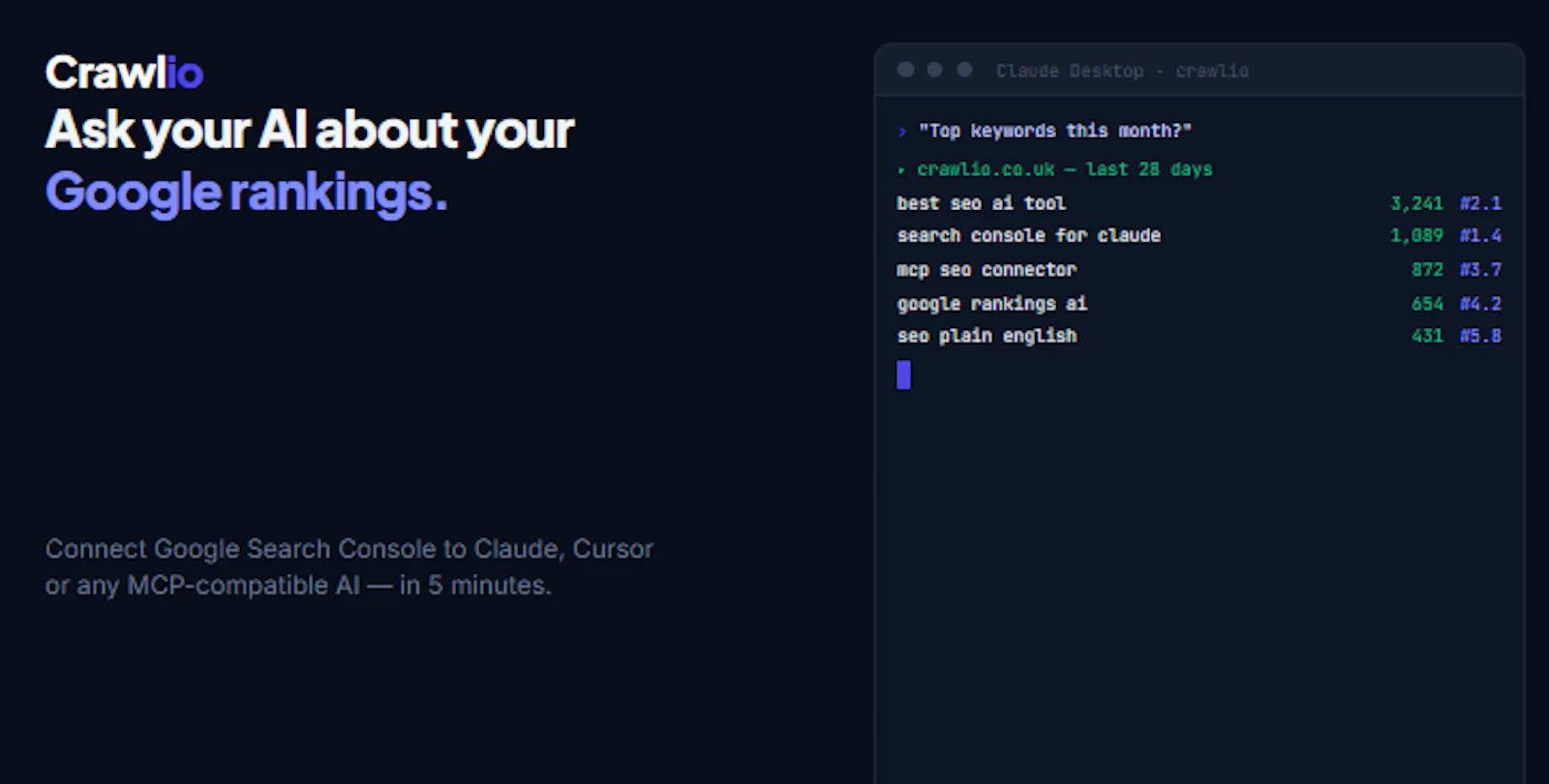Click the 3,241 clicks value
Viewport: 1549px width, 784px height.
click(1416, 203)
